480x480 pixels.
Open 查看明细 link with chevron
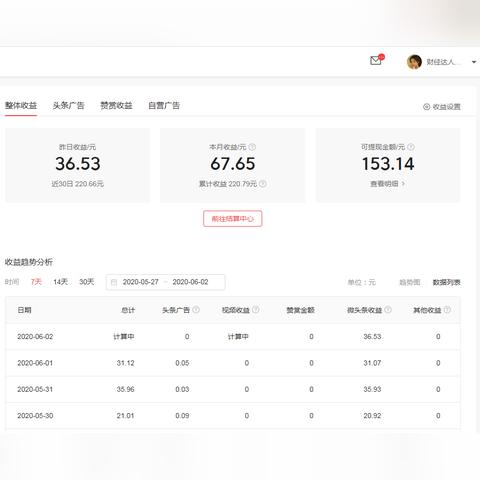tap(388, 184)
